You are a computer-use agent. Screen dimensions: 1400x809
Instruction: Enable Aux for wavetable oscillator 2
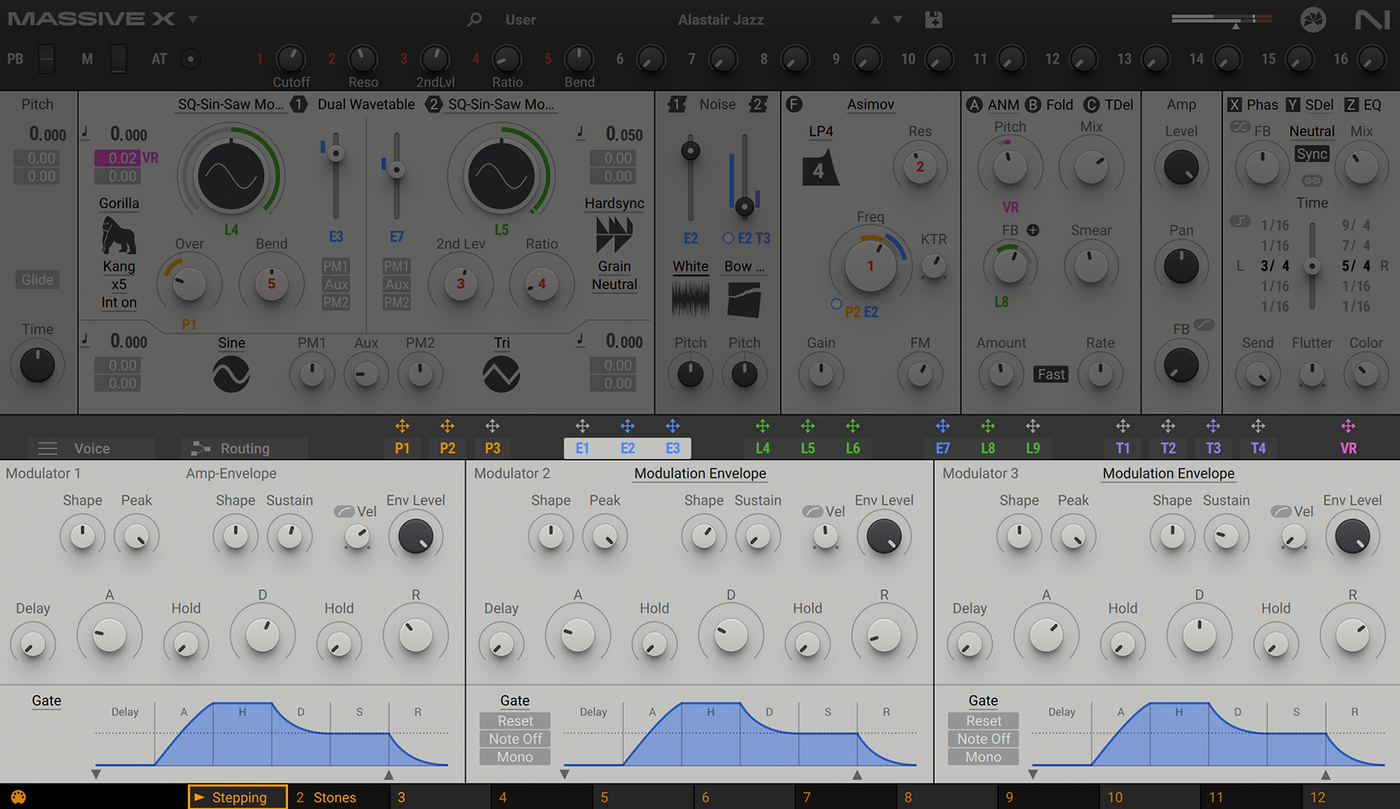(x=397, y=284)
